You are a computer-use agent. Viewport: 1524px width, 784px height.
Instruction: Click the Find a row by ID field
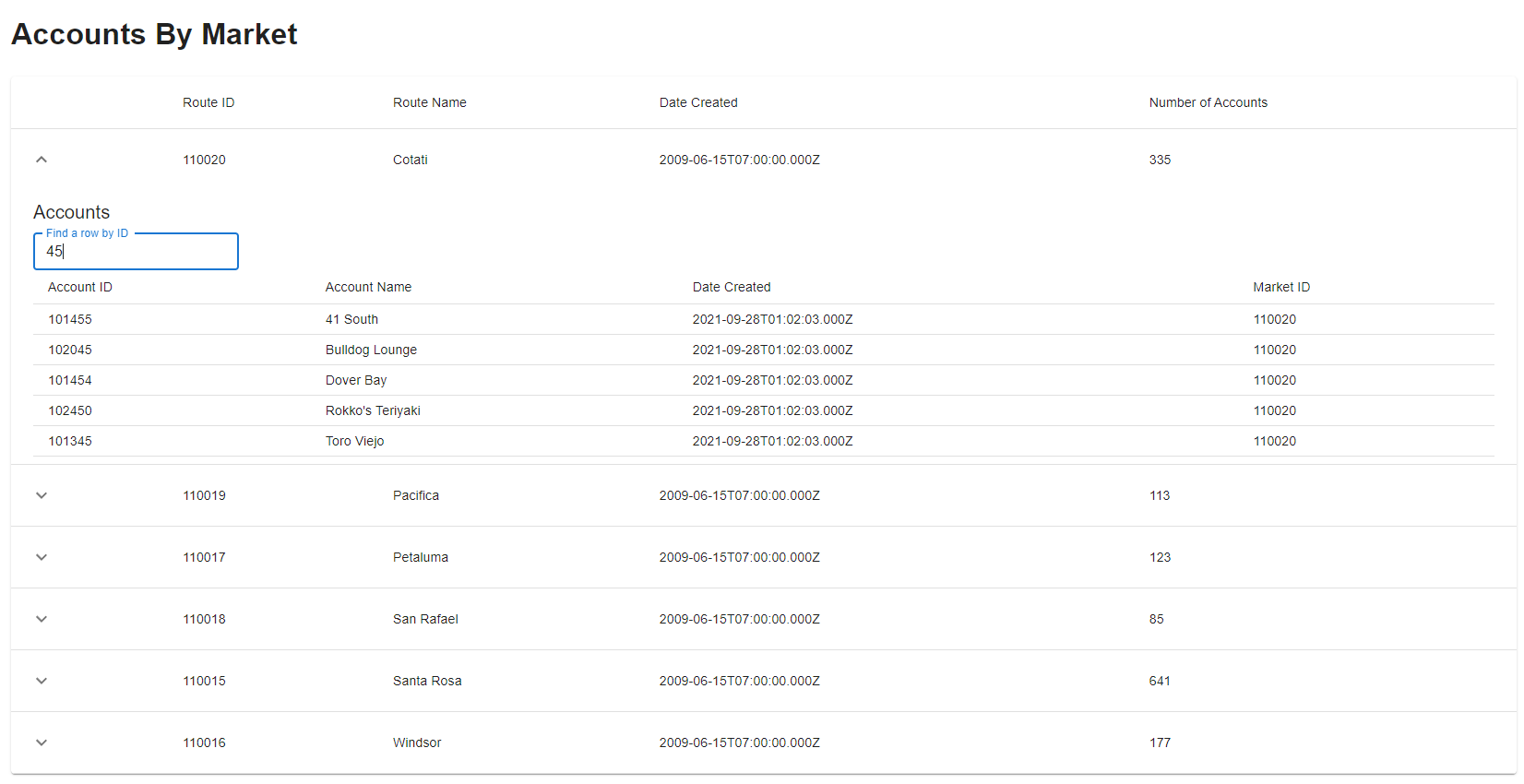(x=136, y=252)
